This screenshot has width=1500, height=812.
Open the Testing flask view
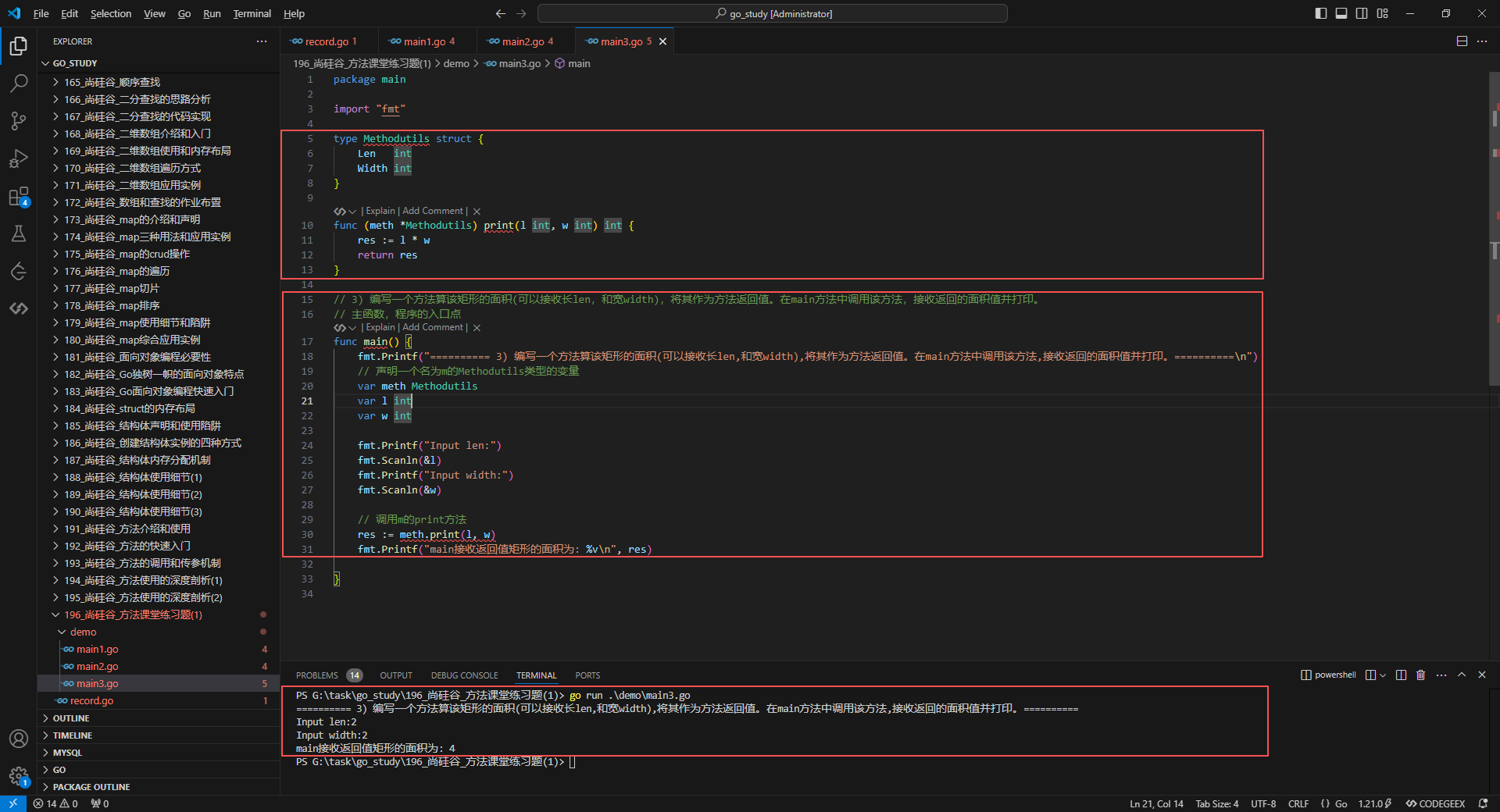point(19,233)
